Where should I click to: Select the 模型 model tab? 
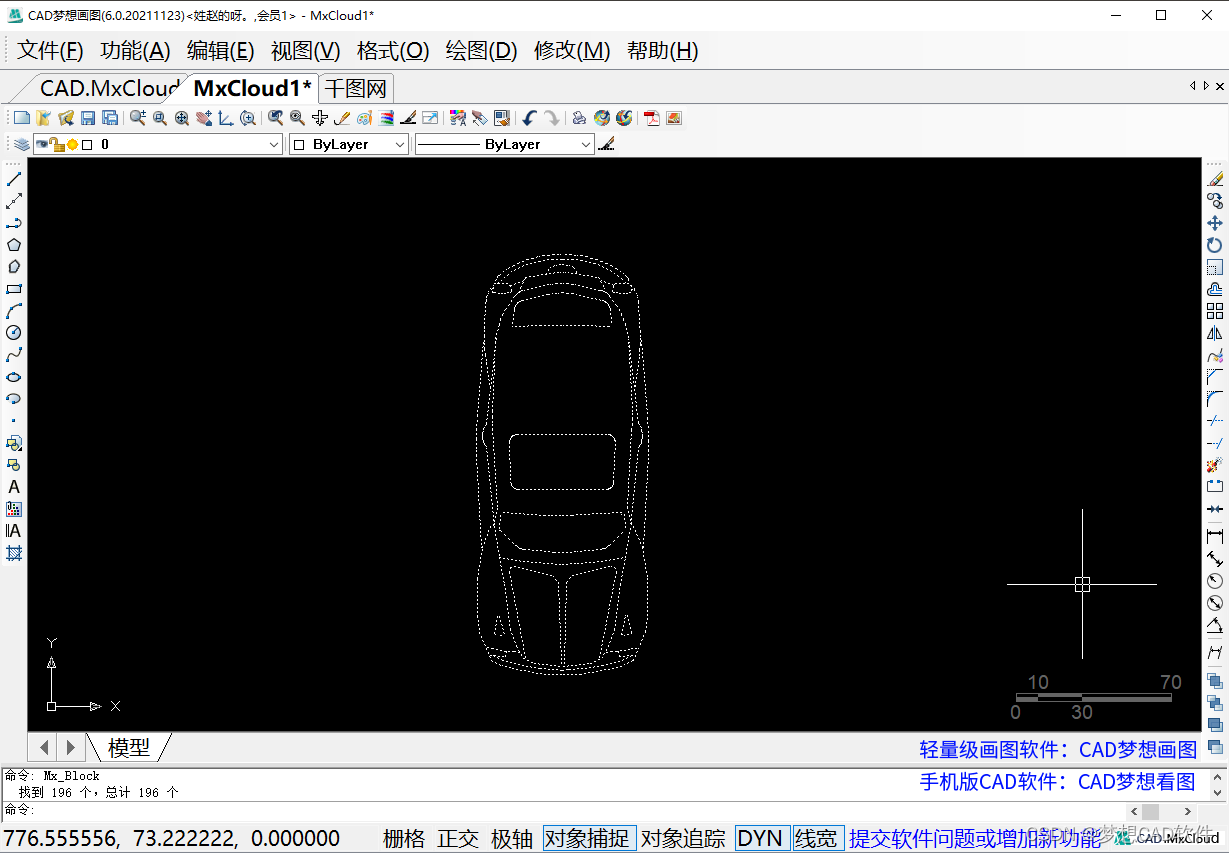coord(129,747)
